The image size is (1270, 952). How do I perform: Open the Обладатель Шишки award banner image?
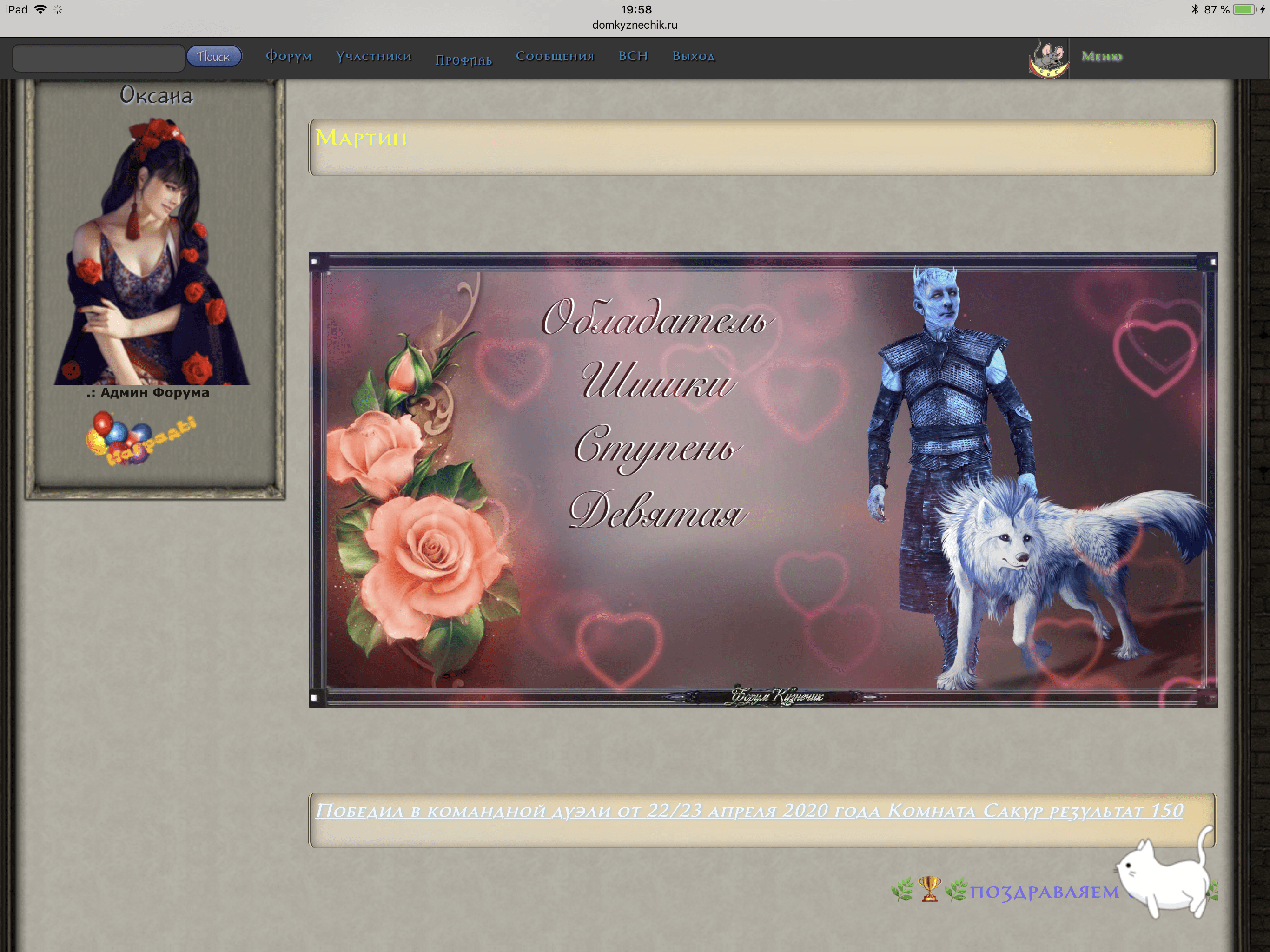tap(763, 480)
